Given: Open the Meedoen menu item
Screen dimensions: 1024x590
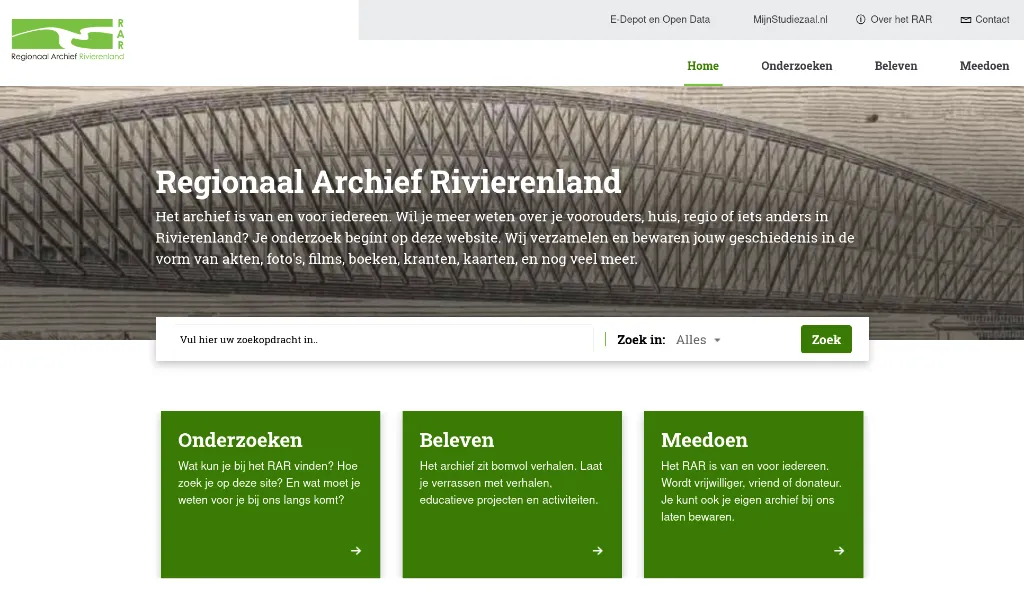Looking at the screenshot, I should [x=984, y=66].
